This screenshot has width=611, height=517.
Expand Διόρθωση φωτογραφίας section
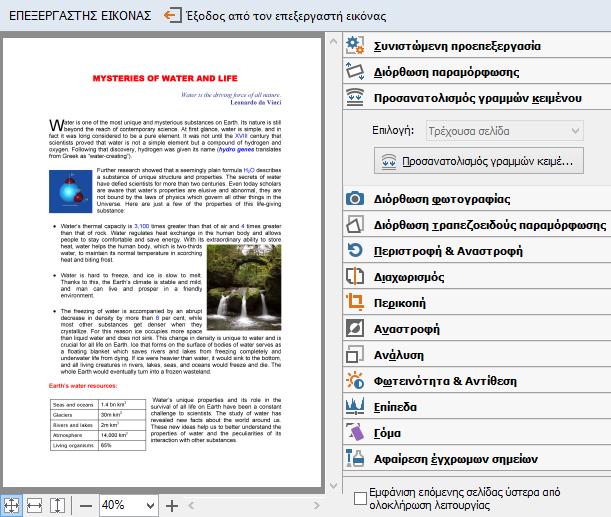pos(477,199)
